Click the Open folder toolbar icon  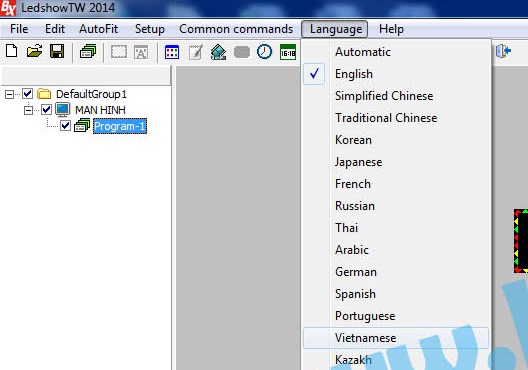click(x=34, y=52)
